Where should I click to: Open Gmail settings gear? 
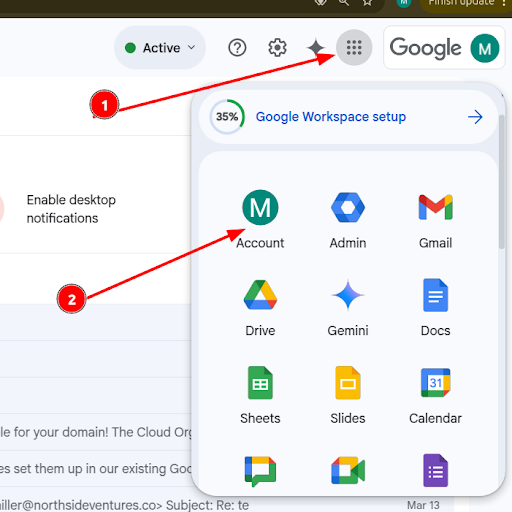pos(277,48)
